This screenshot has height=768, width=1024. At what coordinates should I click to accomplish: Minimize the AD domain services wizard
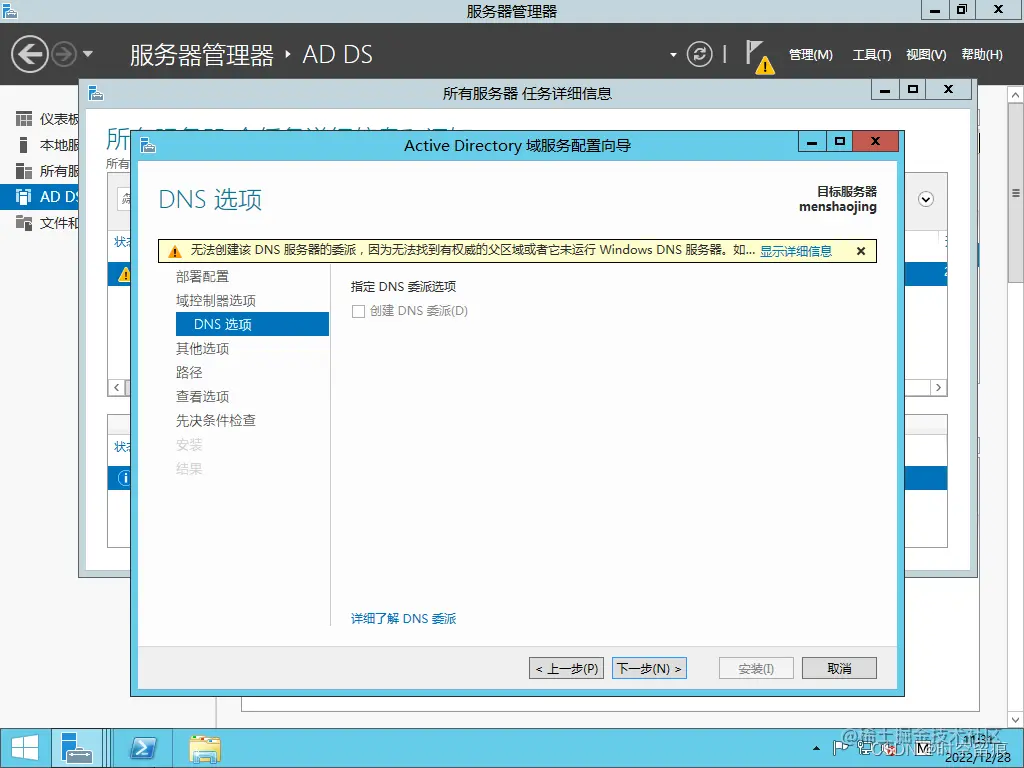click(812, 142)
